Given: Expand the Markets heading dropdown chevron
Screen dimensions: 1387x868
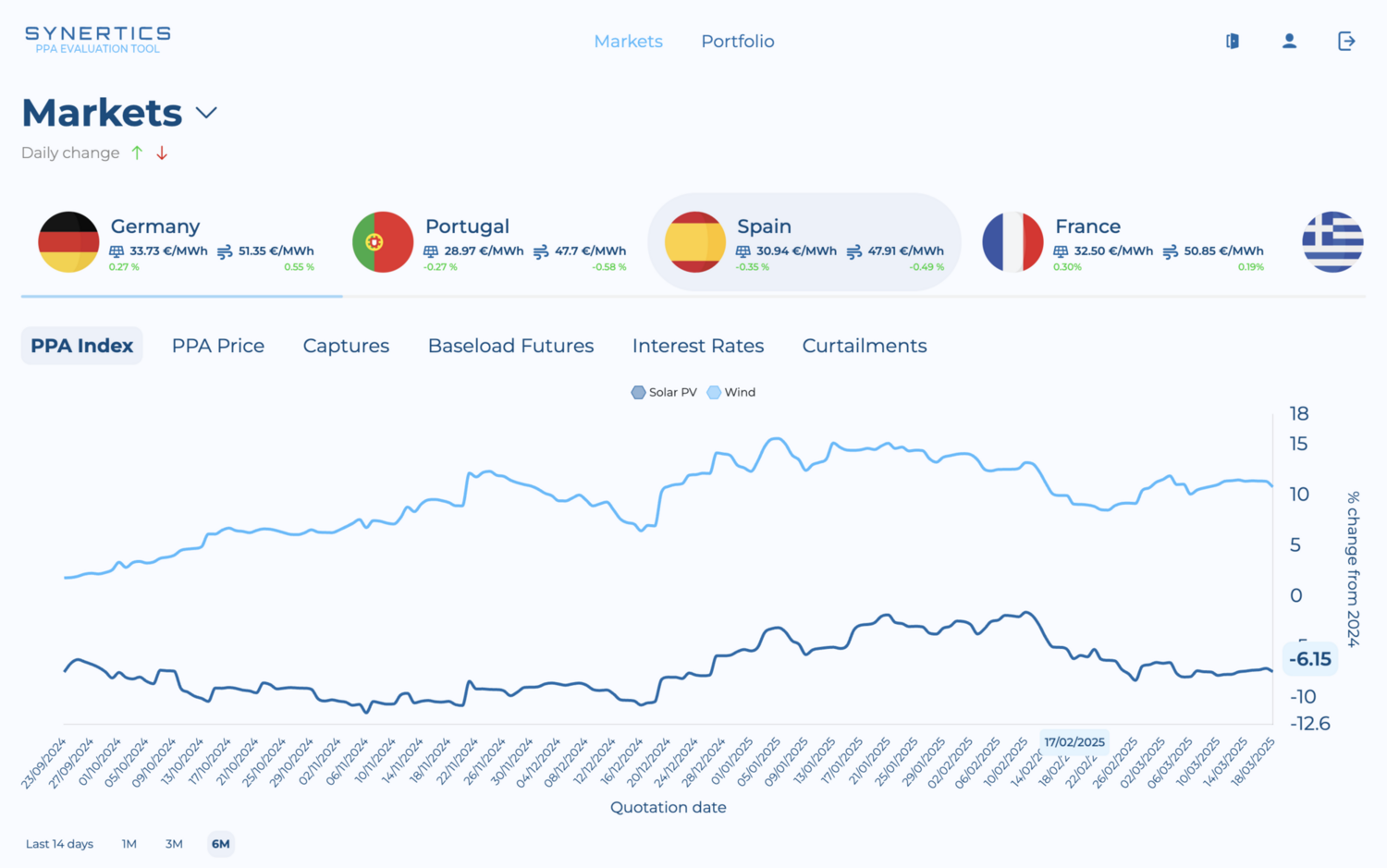Looking at the screenshot, I should 206,113.
